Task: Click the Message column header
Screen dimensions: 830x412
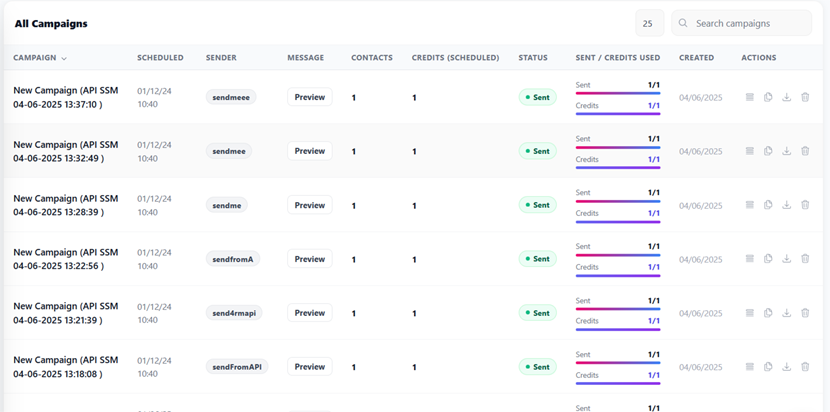Action: (305, 58)
